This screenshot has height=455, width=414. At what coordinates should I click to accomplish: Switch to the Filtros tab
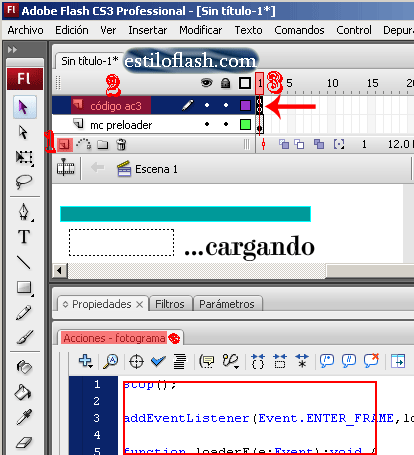(170, 304)
